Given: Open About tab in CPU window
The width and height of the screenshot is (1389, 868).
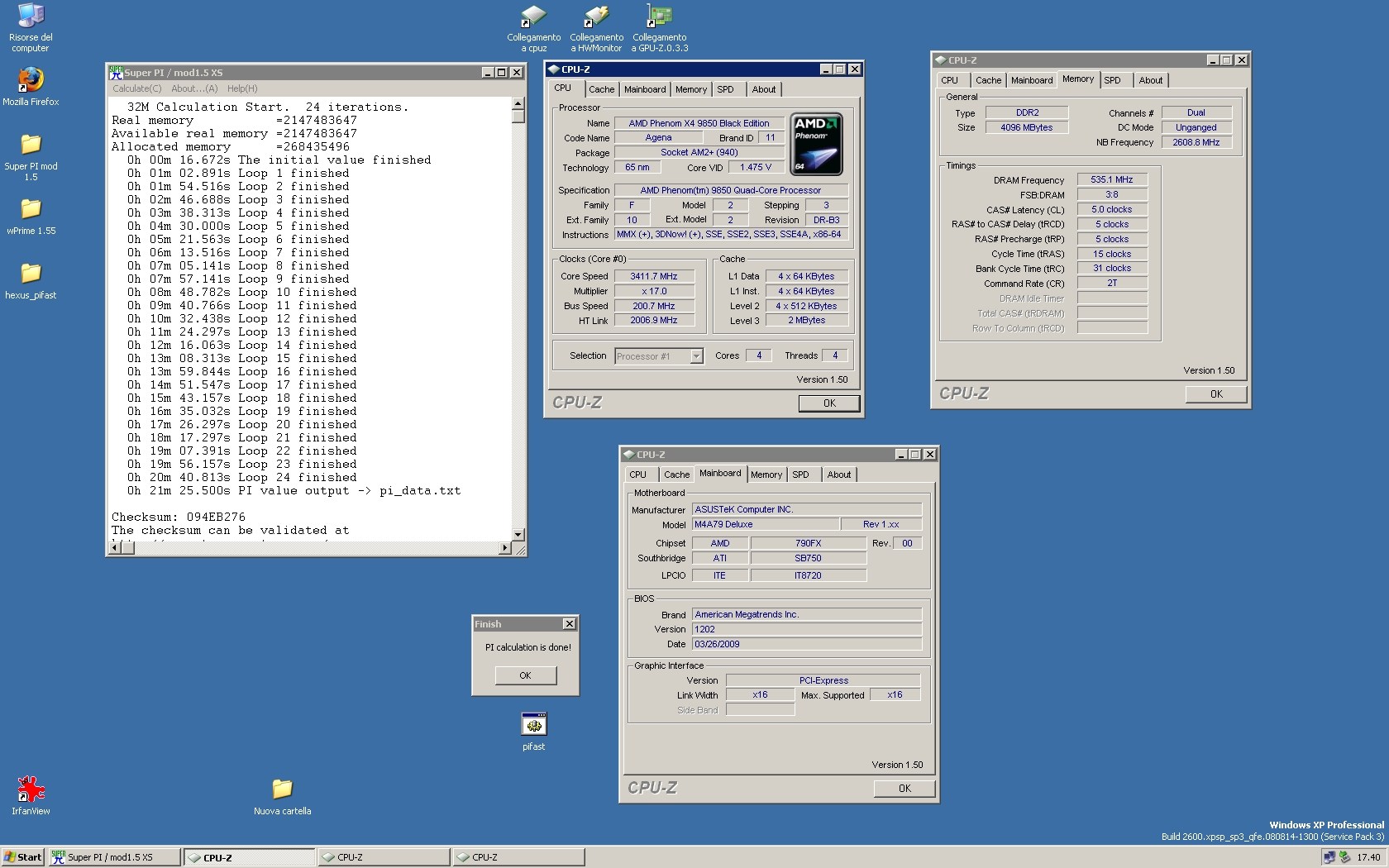Looking at the screenshot, I should tap(764, 89).
